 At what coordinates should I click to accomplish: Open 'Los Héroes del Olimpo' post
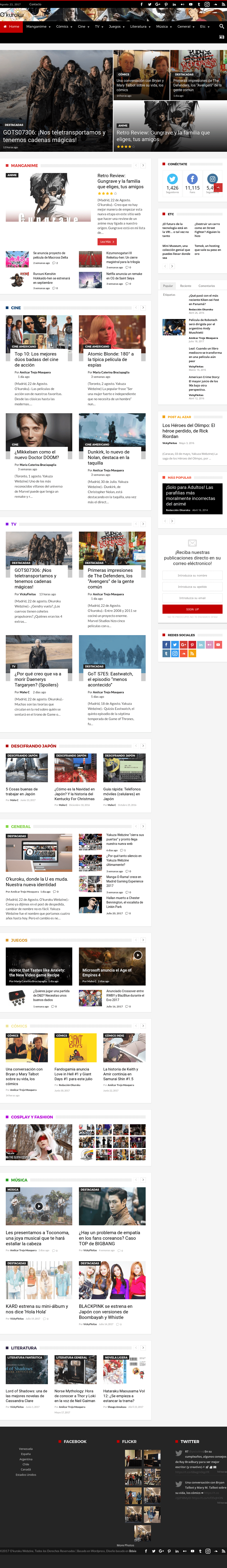(189, 431)
